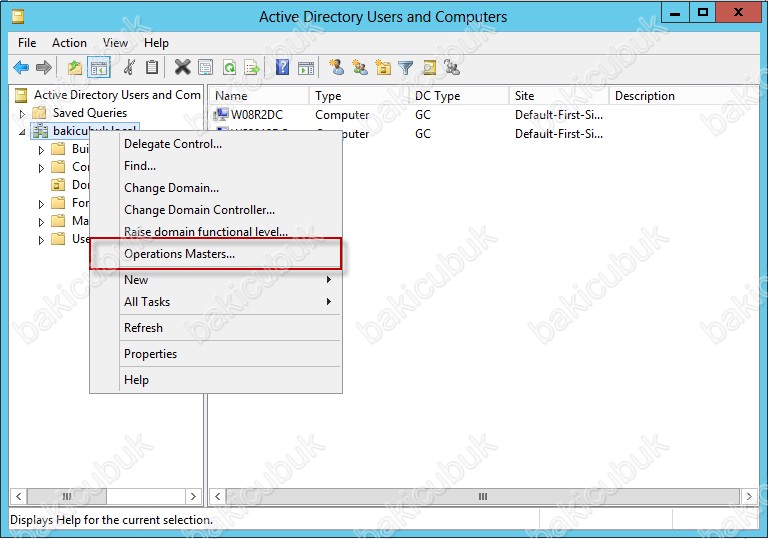This screenshot has height=539, width=768.
Task: Select Operations Masters... from context menu
Action: [x=216, y=254]
